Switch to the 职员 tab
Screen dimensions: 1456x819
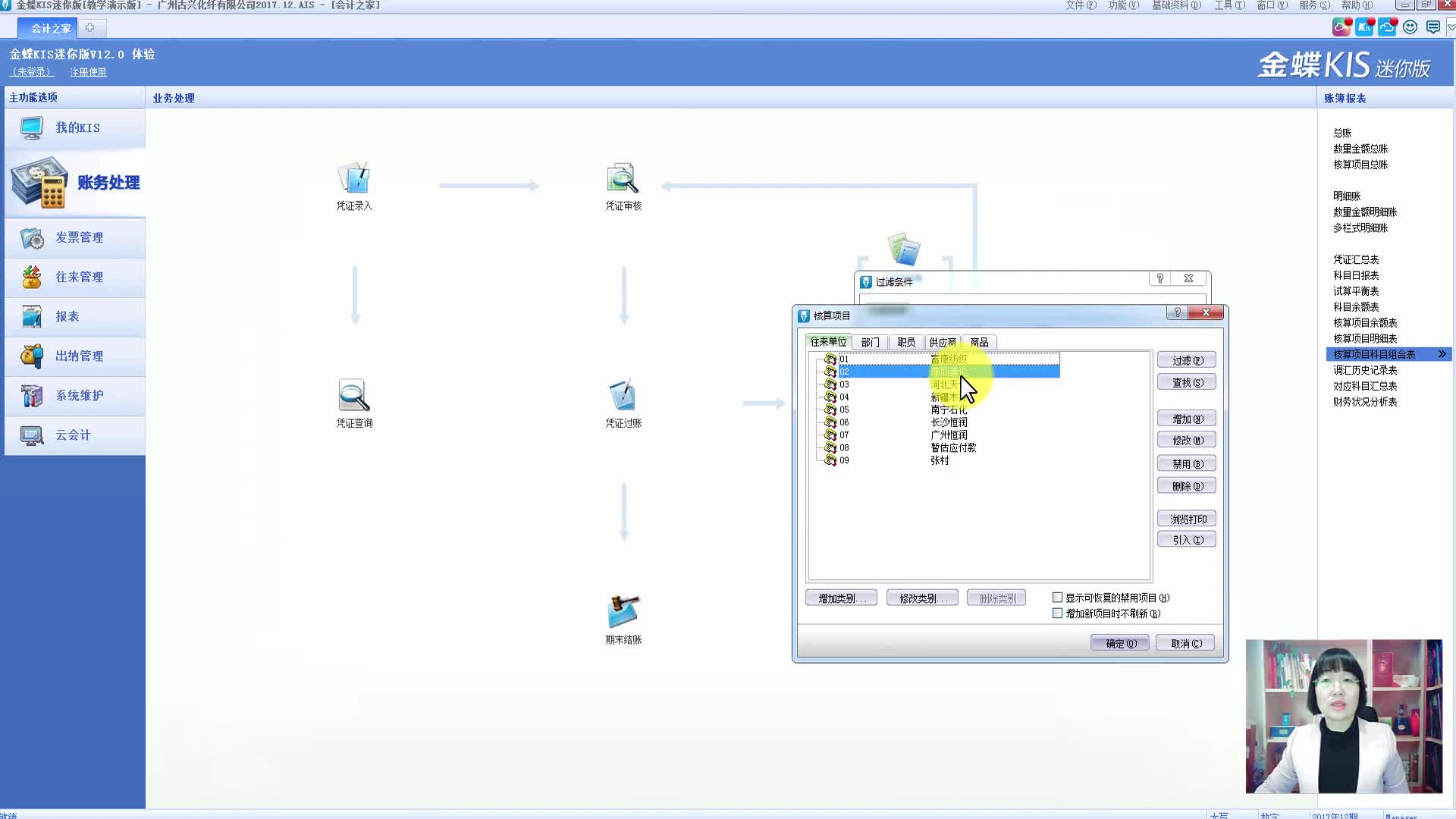(x=906, y=342)
